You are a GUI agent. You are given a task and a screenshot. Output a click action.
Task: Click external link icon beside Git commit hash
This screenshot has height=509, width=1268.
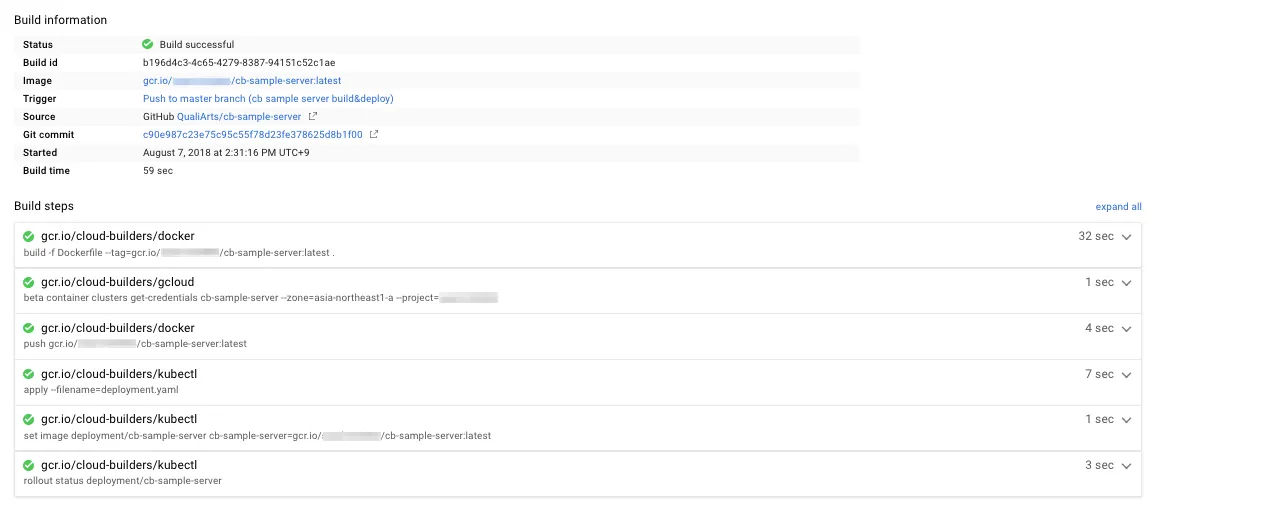tap(374, 135)
